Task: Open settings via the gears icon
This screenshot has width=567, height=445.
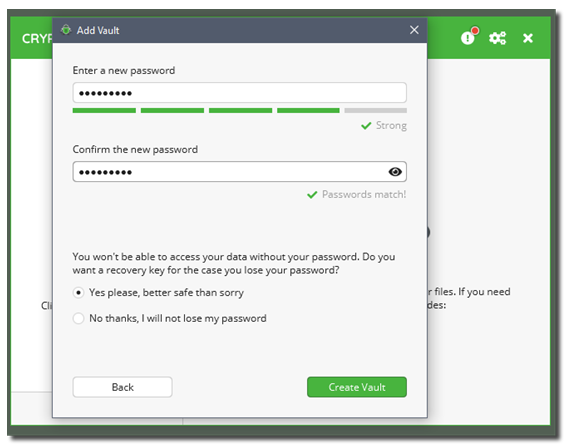Action: tap(497, 38)
